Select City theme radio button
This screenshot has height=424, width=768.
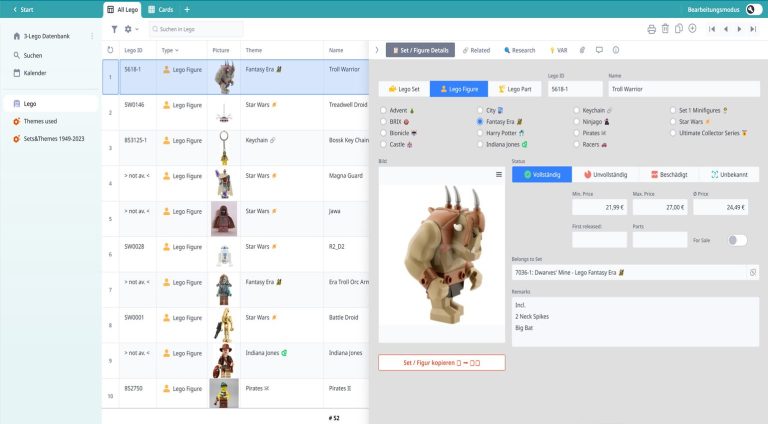click(480, 111)
